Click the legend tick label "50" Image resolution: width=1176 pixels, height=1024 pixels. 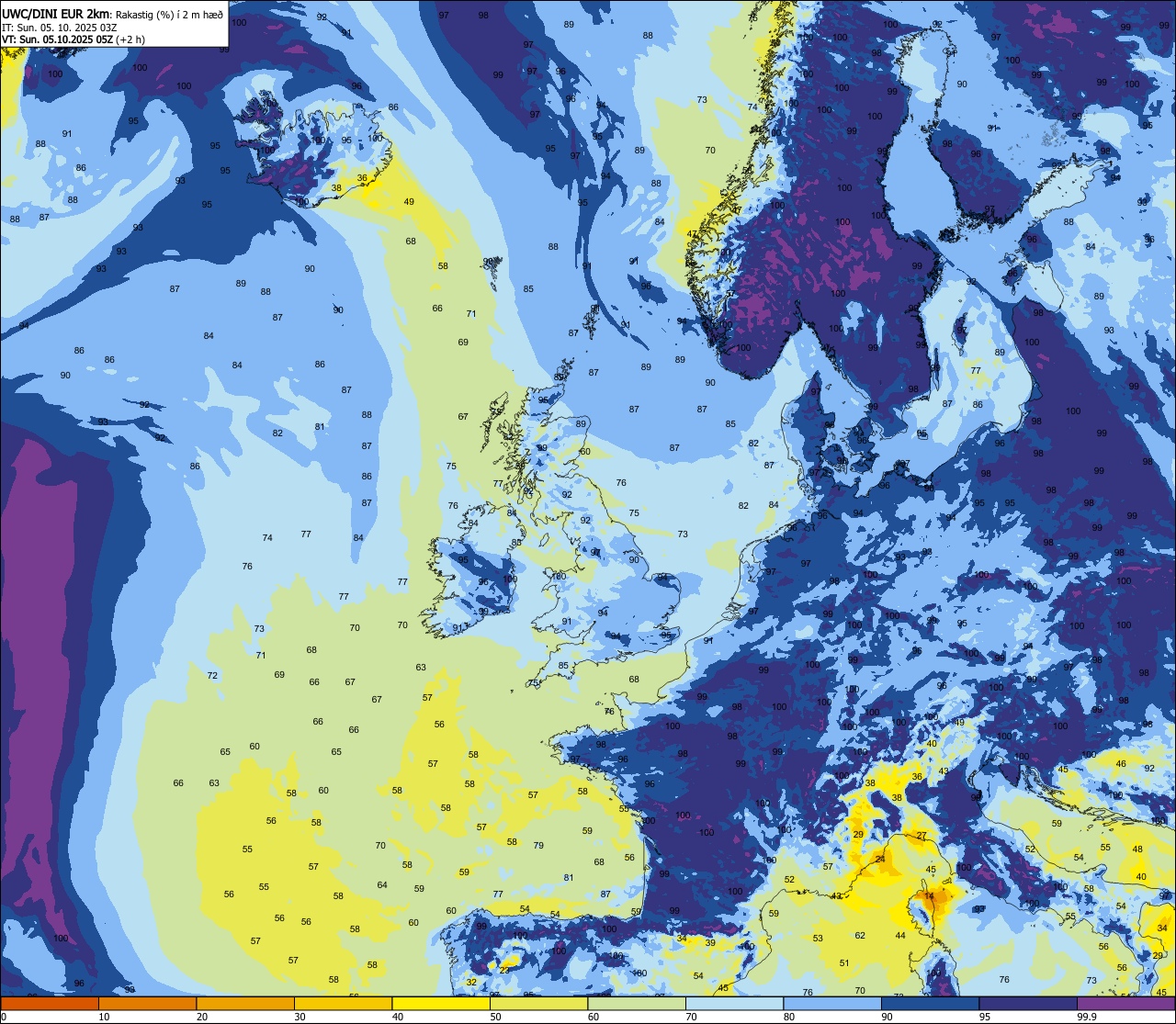pyautogui.click(x=495, y=1017)
